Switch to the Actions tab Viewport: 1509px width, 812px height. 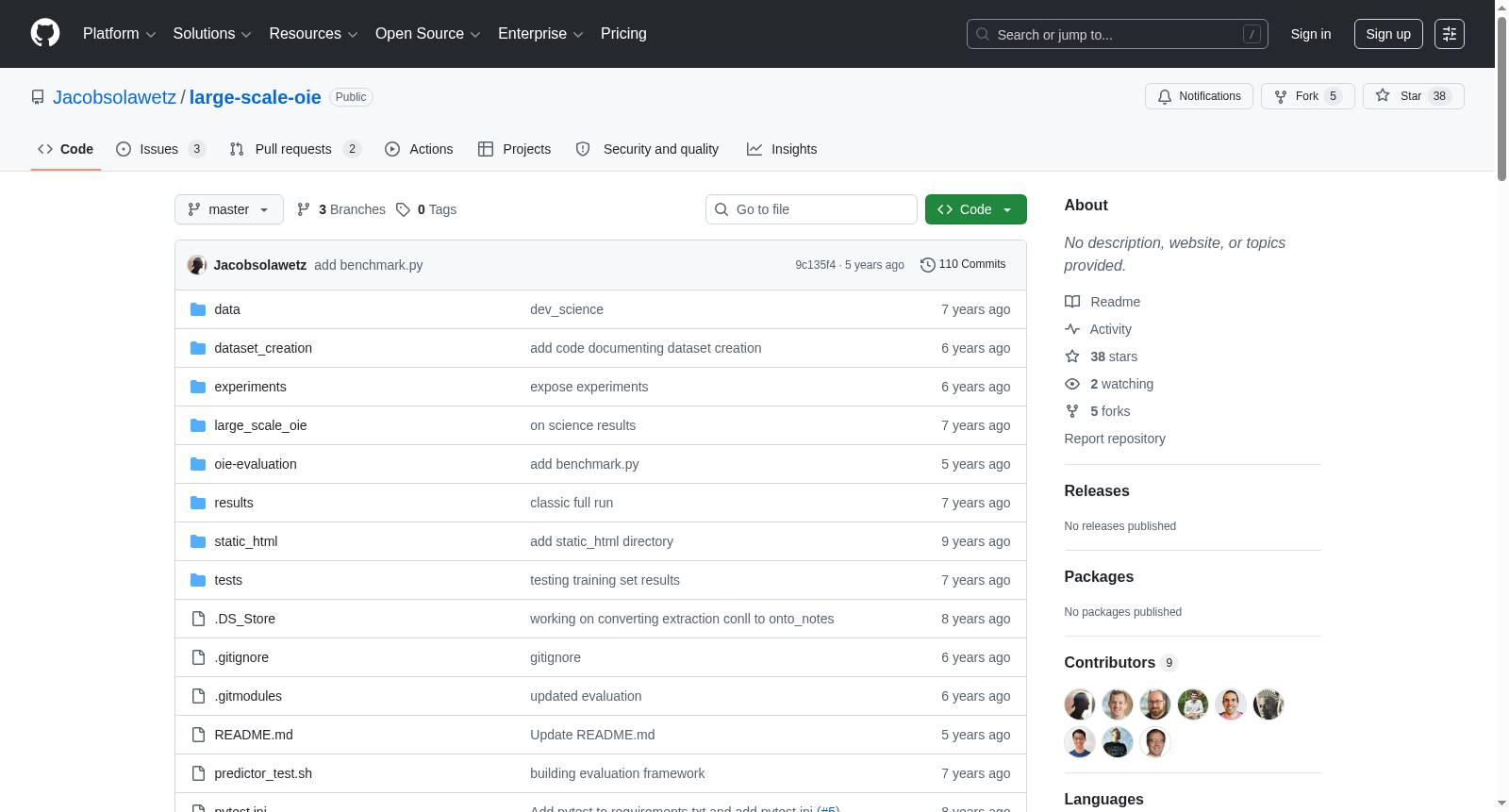click(420, 149)
